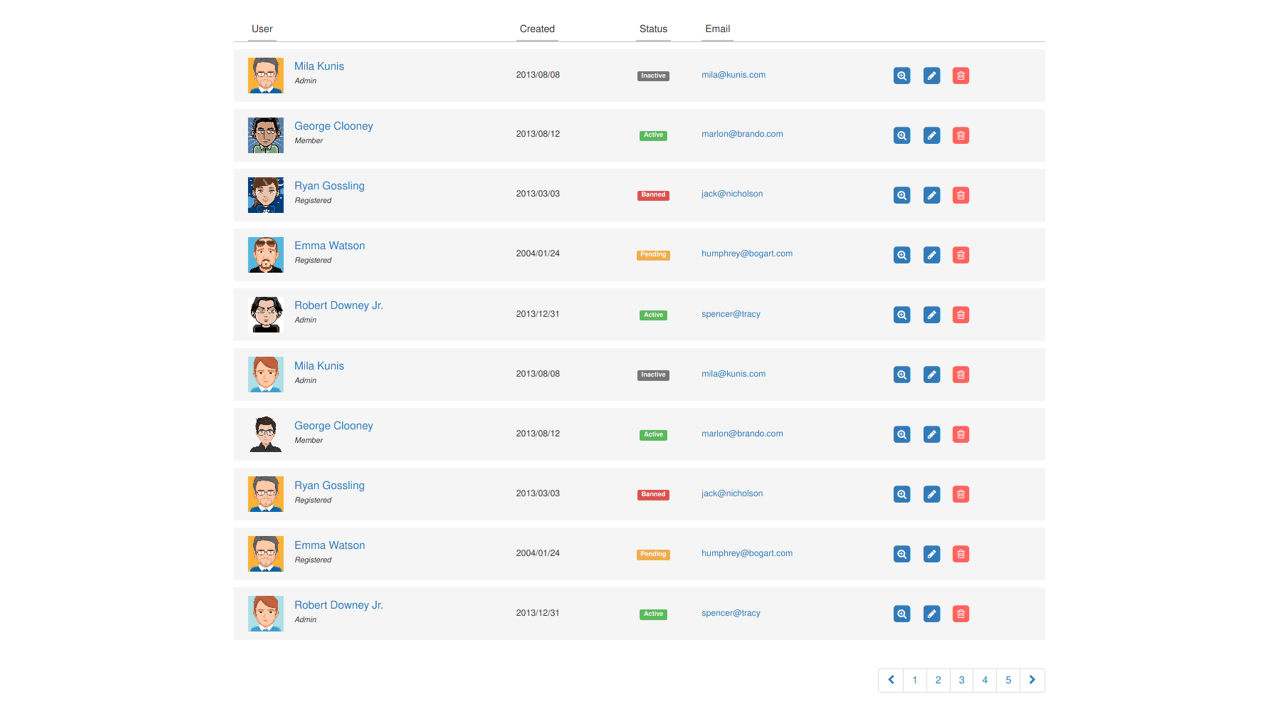View details of the second George Clooney row

(901, 434)
